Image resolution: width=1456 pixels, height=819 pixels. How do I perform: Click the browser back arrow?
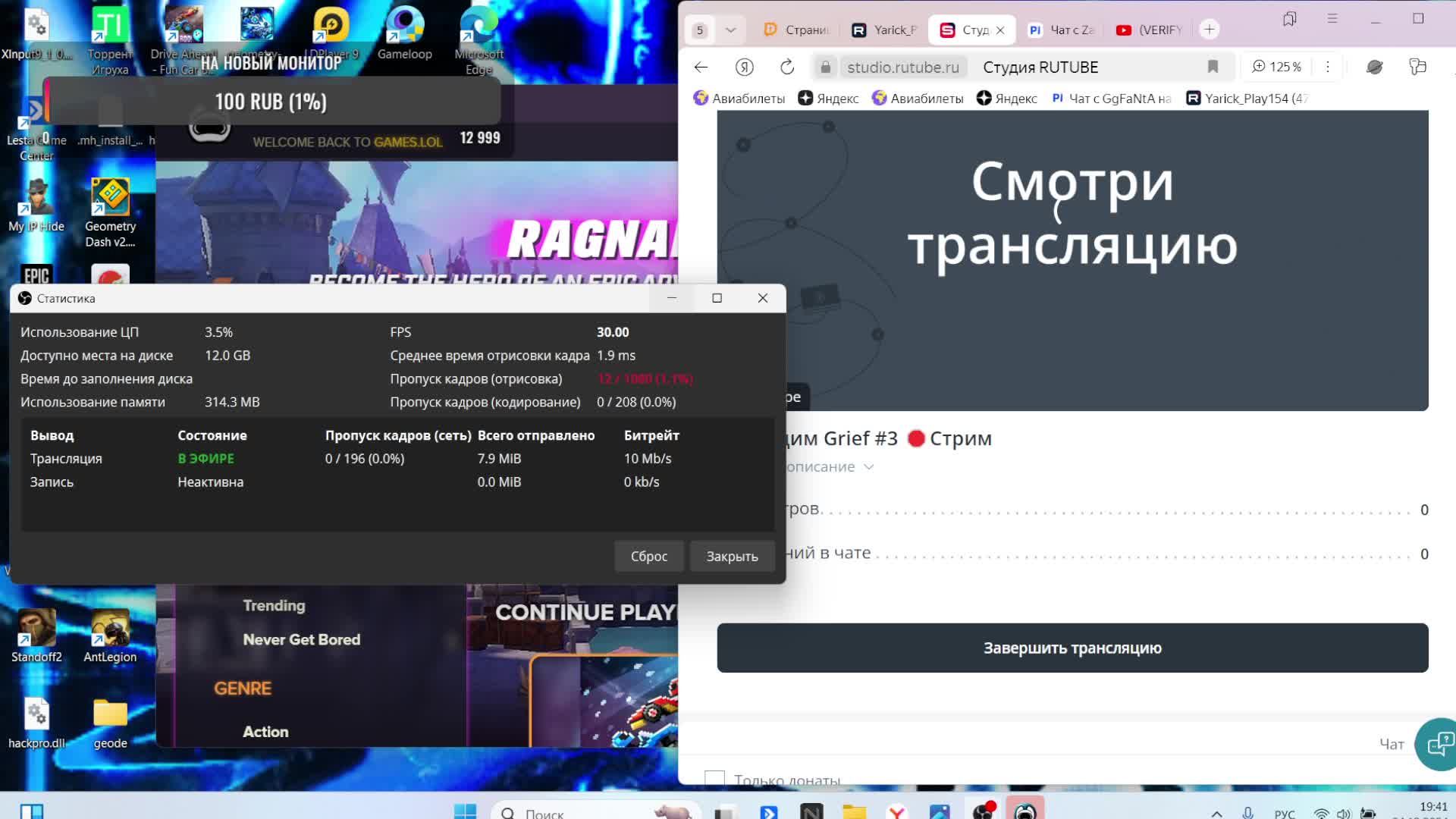click(700, 67)
